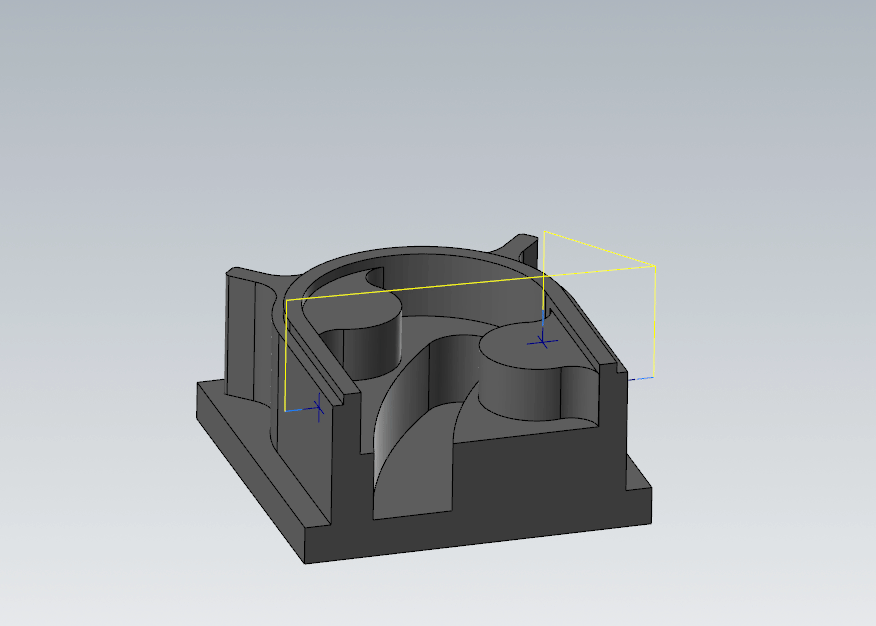Select the left vertical rib's outer face
The image size is (876, 626).
coord(240,335)
